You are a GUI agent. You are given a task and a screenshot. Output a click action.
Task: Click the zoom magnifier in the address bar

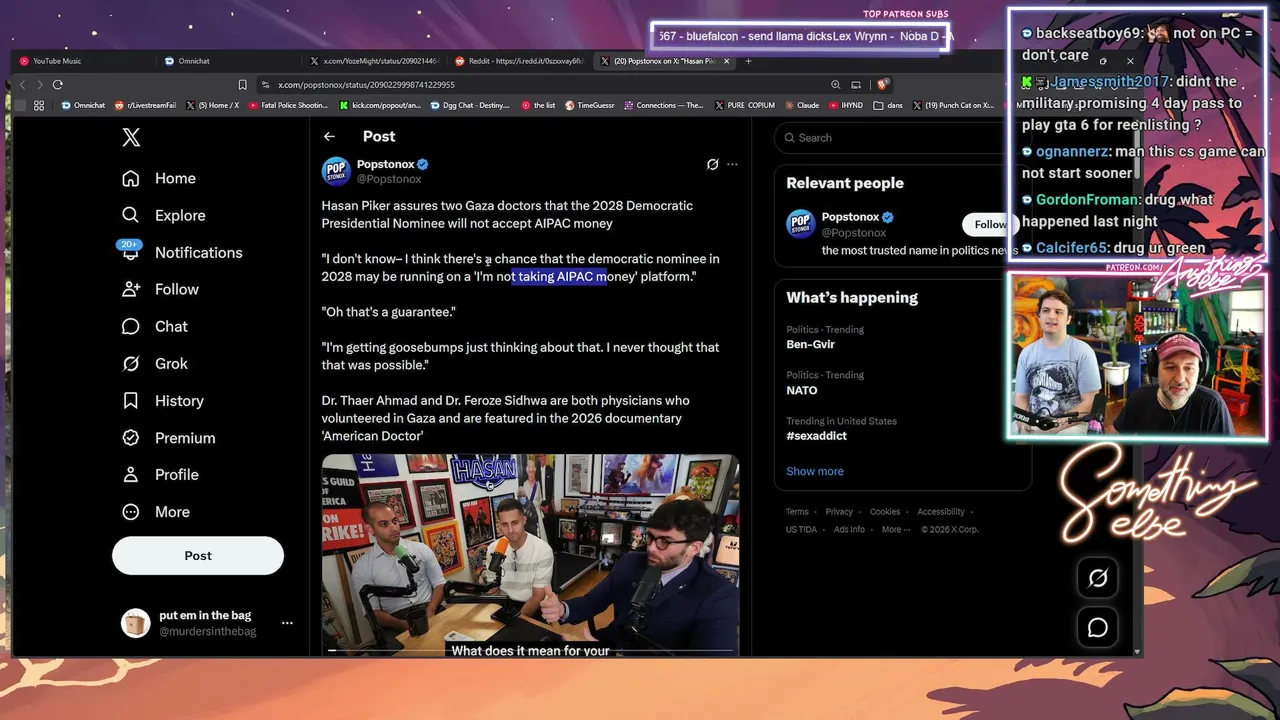click(835, 85)
